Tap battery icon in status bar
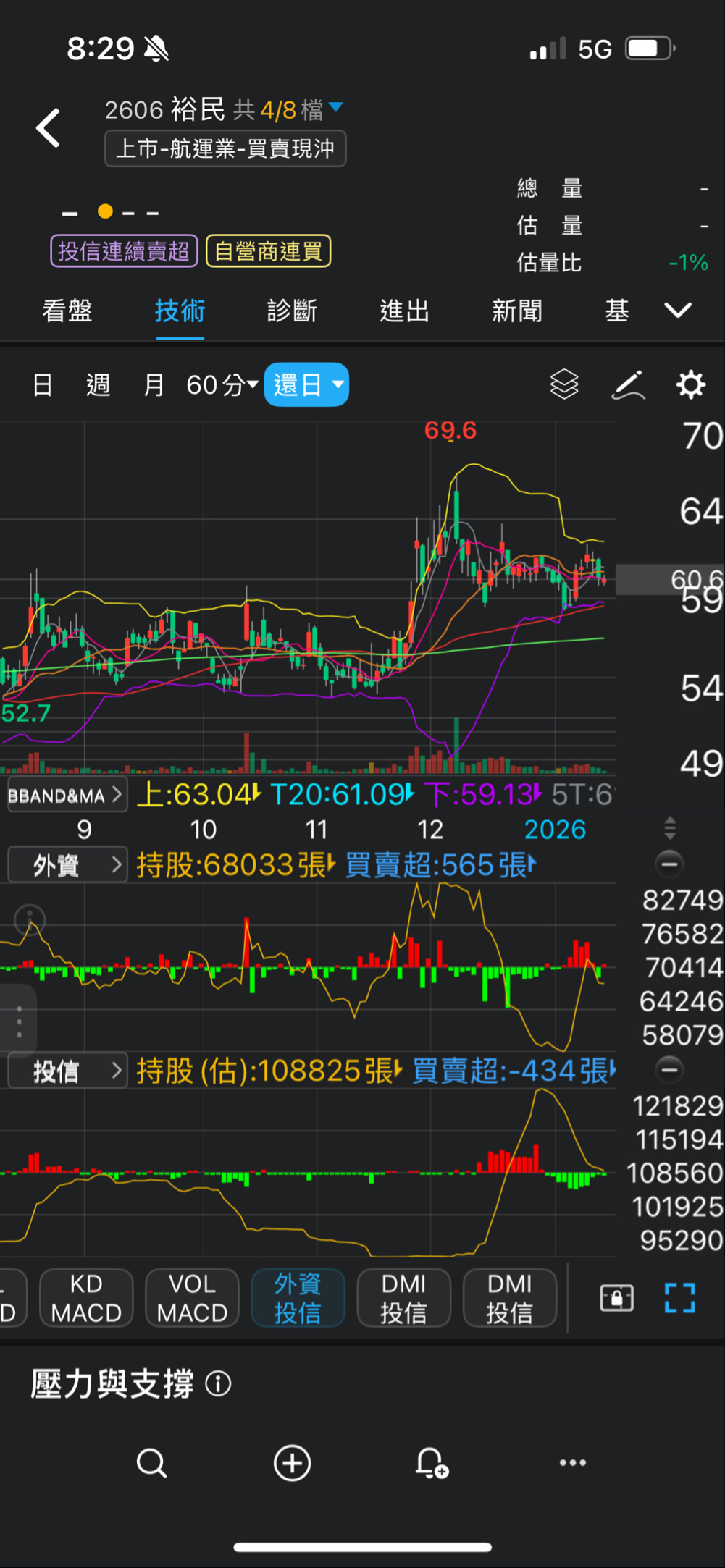This screenshot has height=1568, width=725. pyautogui.click(x=650, y=49)
